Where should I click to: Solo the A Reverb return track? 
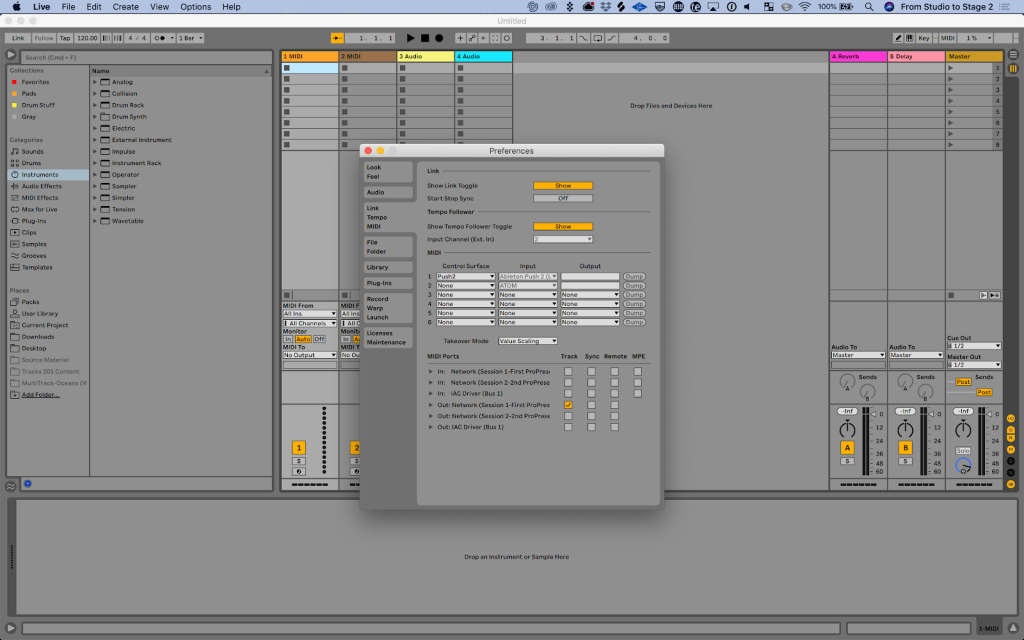coord(847,461)
